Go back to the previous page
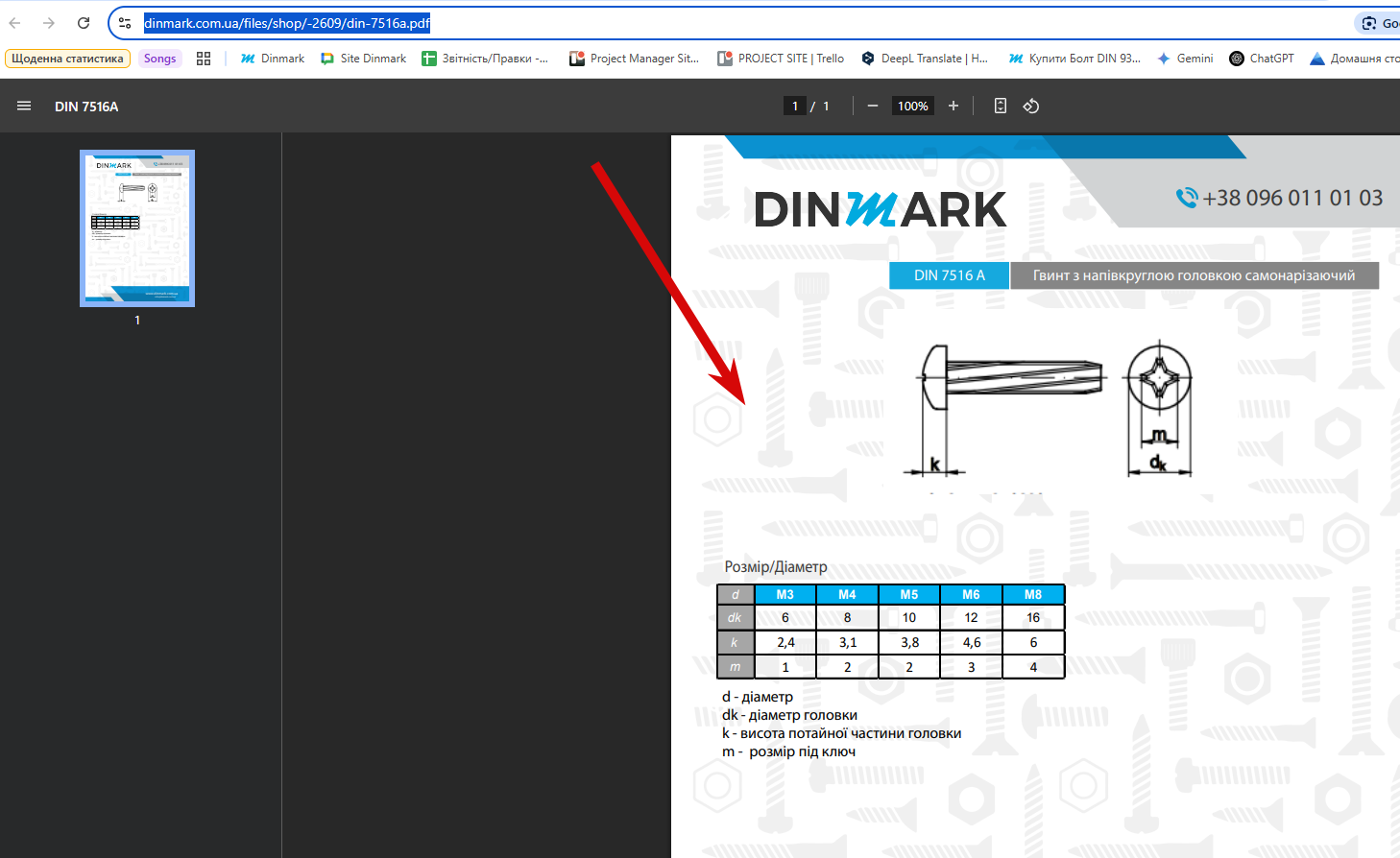Screen dimensions: 1400x858 [x=15, y=23]
